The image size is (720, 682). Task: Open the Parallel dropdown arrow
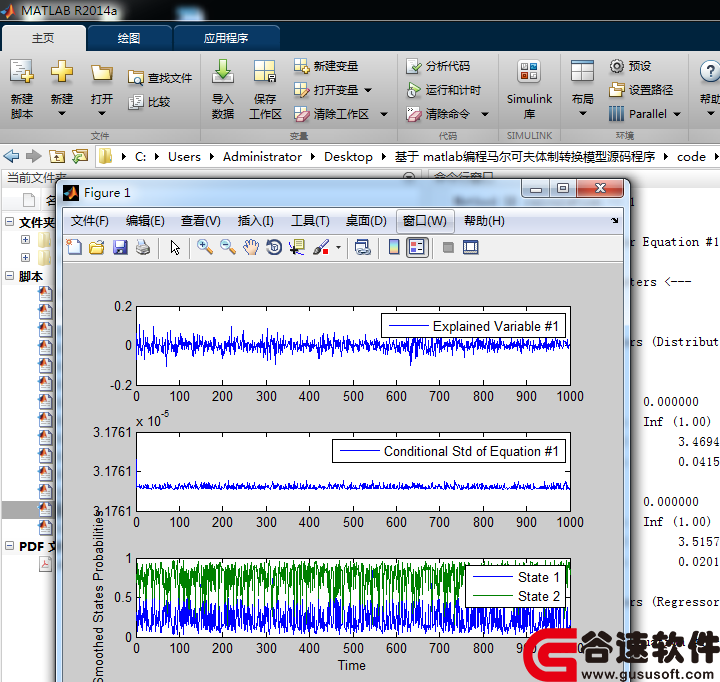tap(677, 114)
